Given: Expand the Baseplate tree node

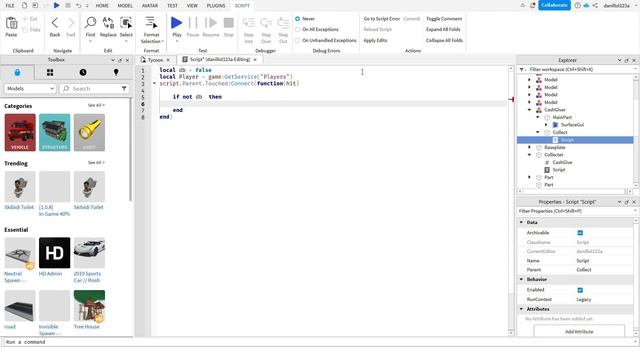Looking at the screenshot, I should tap(530, 147).
